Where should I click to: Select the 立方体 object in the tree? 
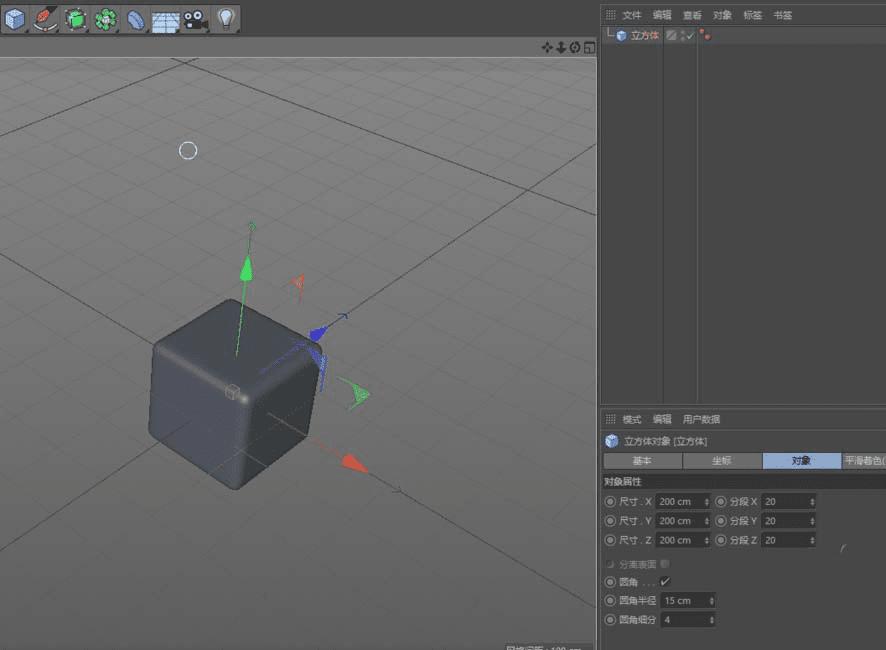point(644,36)
